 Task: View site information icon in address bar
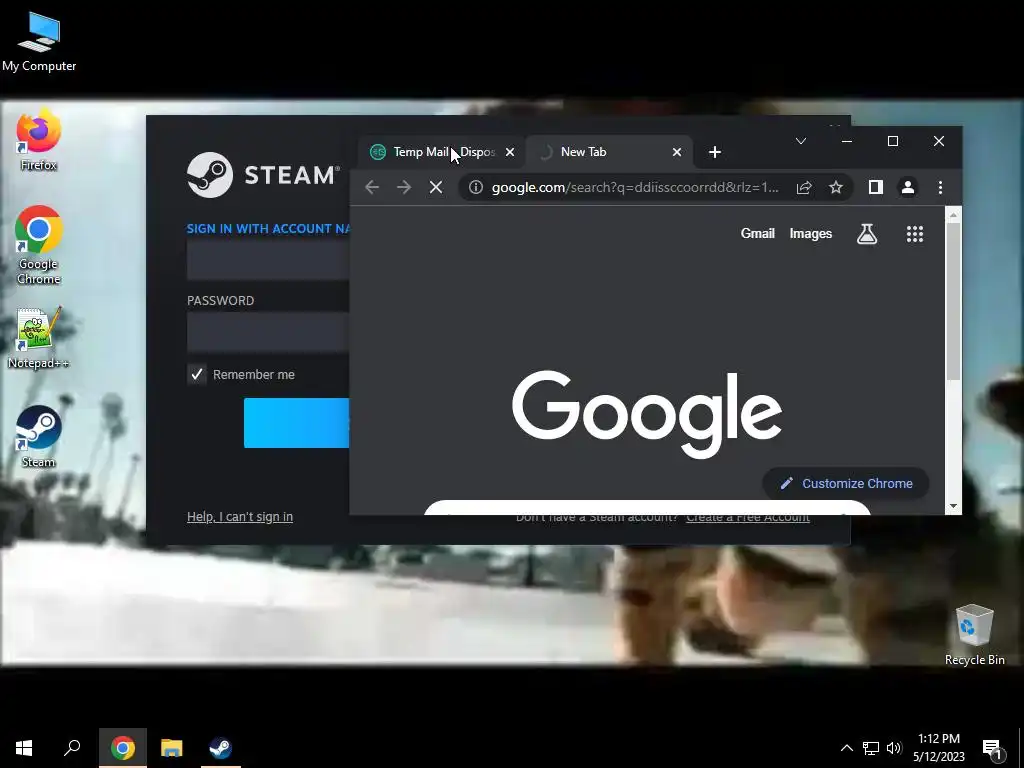click(476, 187)
